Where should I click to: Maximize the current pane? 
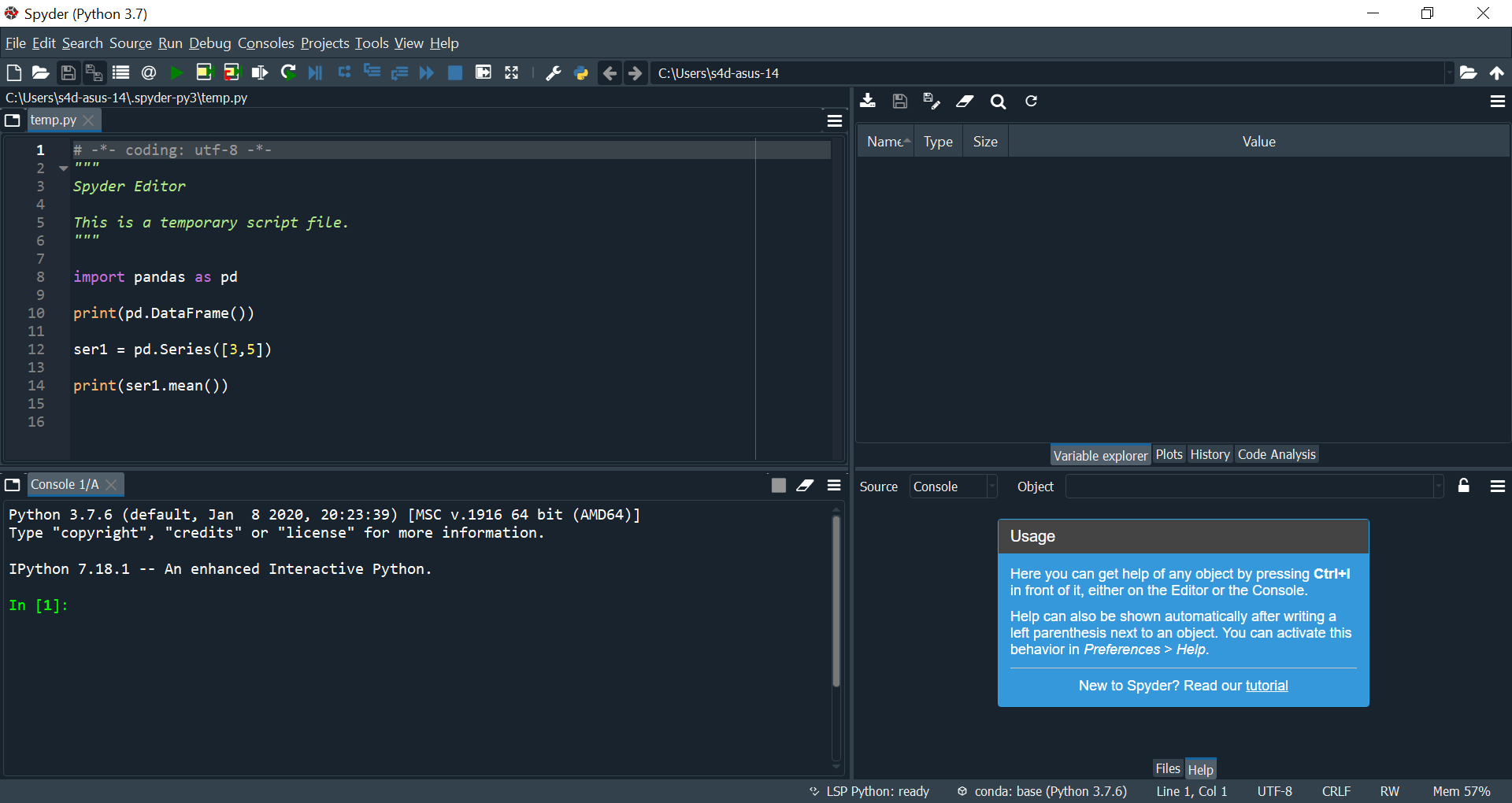[484, 72]
